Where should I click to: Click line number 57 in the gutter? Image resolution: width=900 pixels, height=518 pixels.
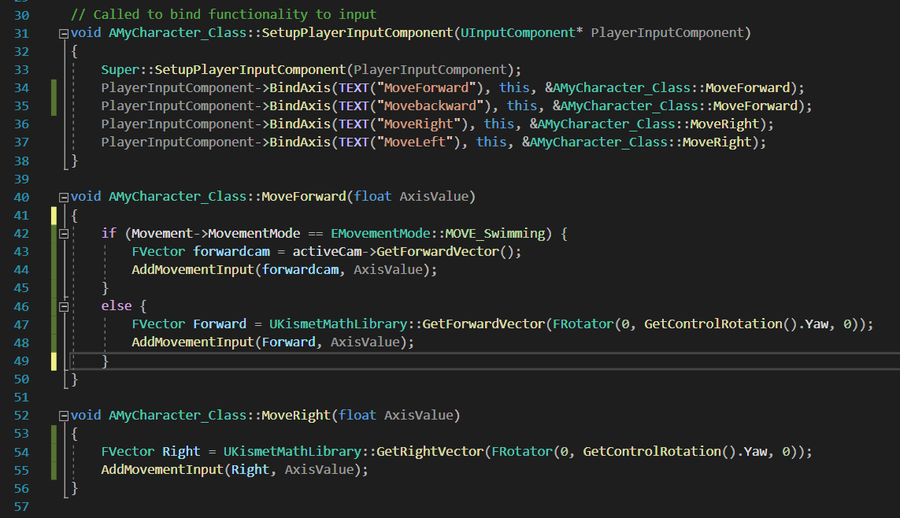point(21,507)
